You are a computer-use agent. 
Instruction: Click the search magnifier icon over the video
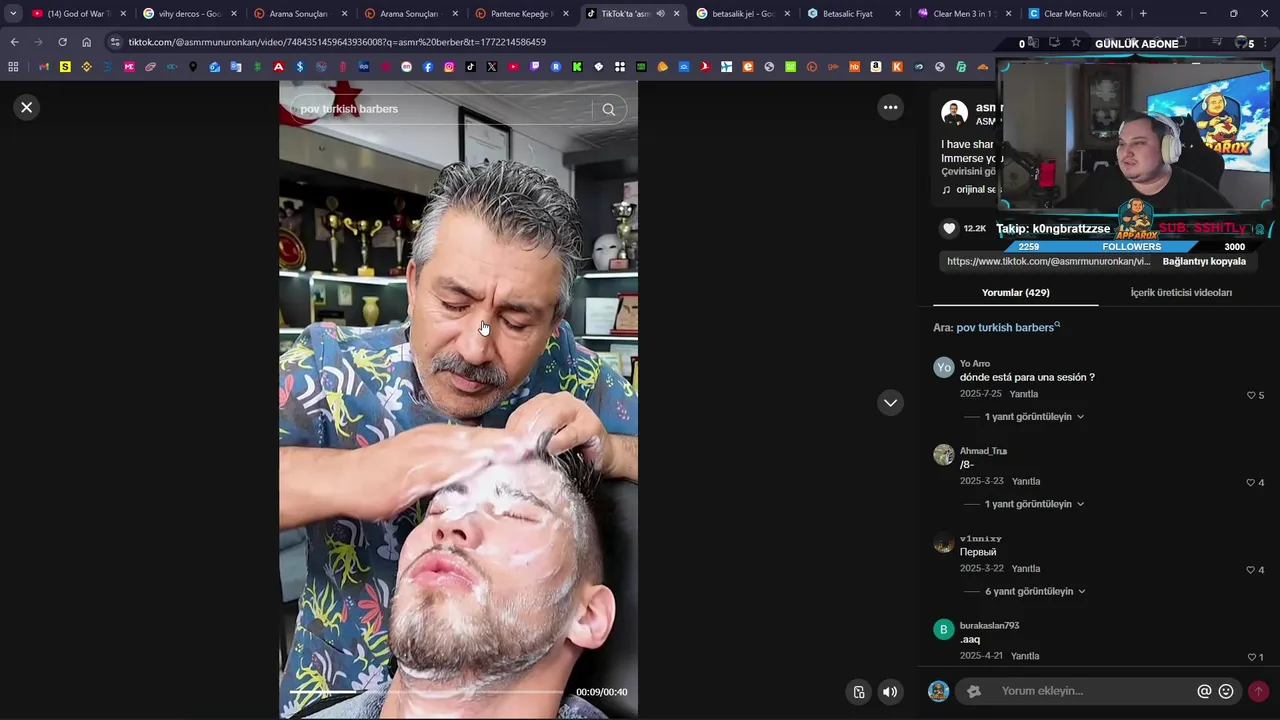pos(608,109)
